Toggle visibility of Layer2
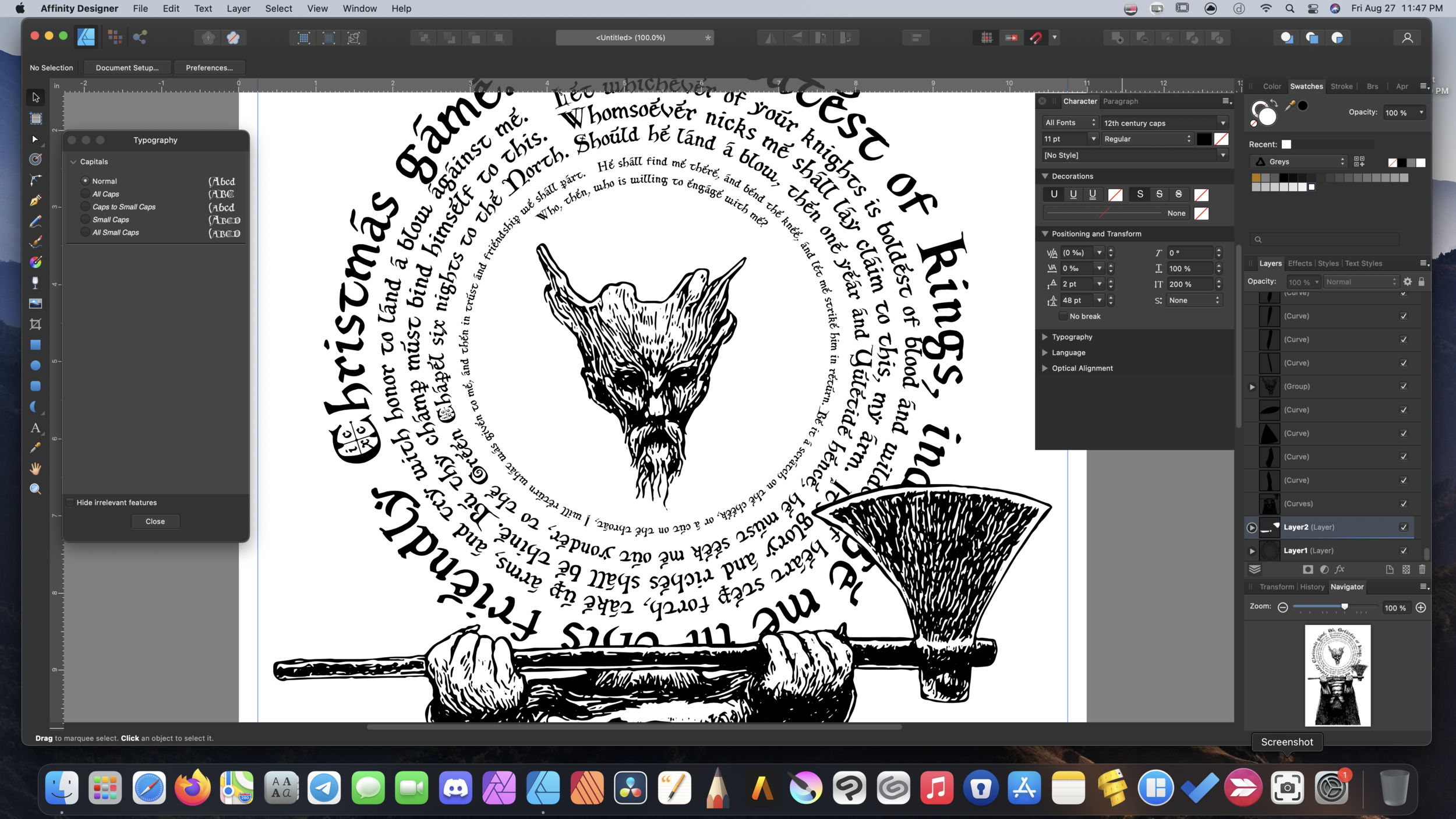The image size is (1456, 819). (1404, 527)
